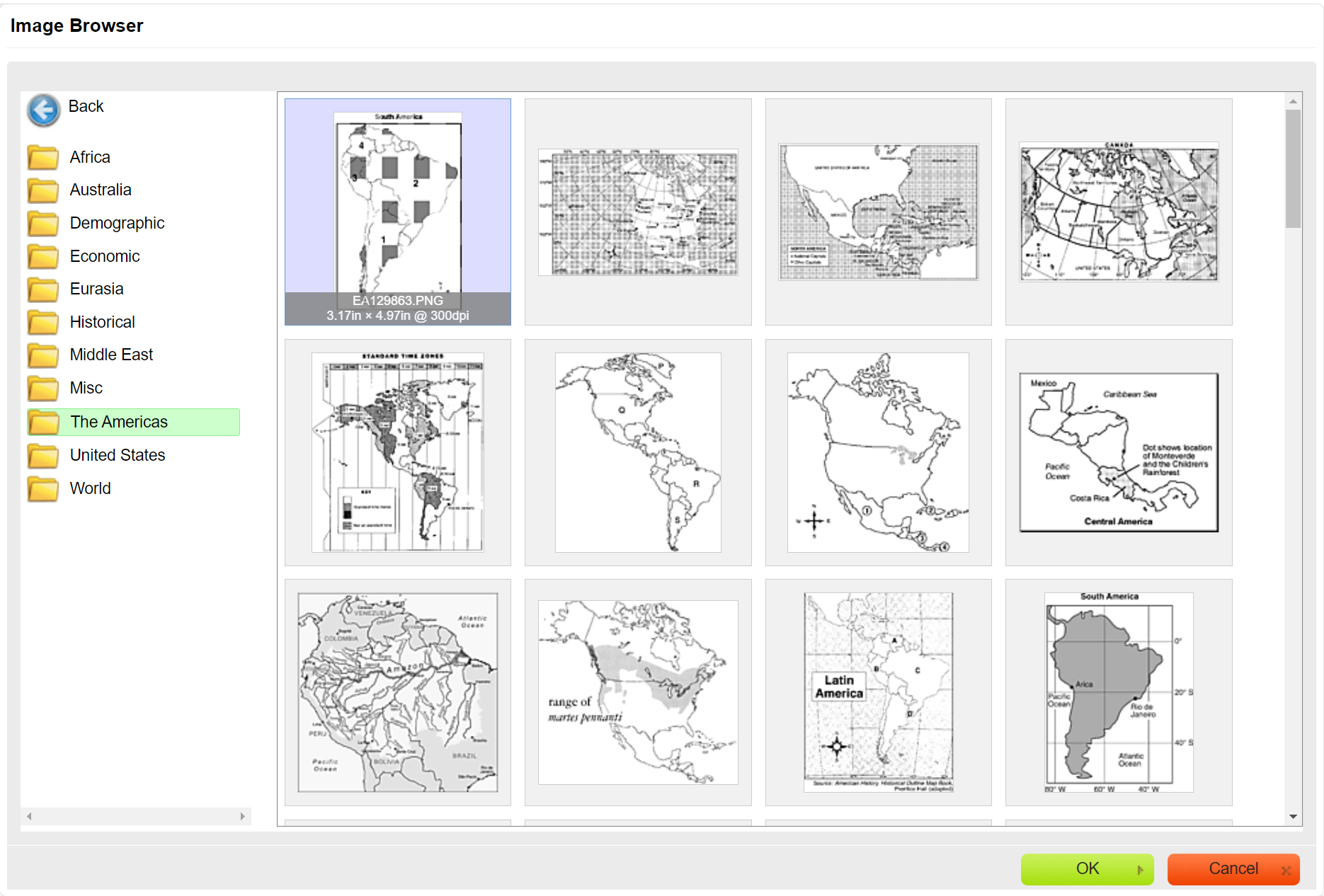Select the Canada provinces map thumbnail
Image resolution: width=1324 pixels, height=896 pixels.
pyautogui.click(x=1119, y=212)
